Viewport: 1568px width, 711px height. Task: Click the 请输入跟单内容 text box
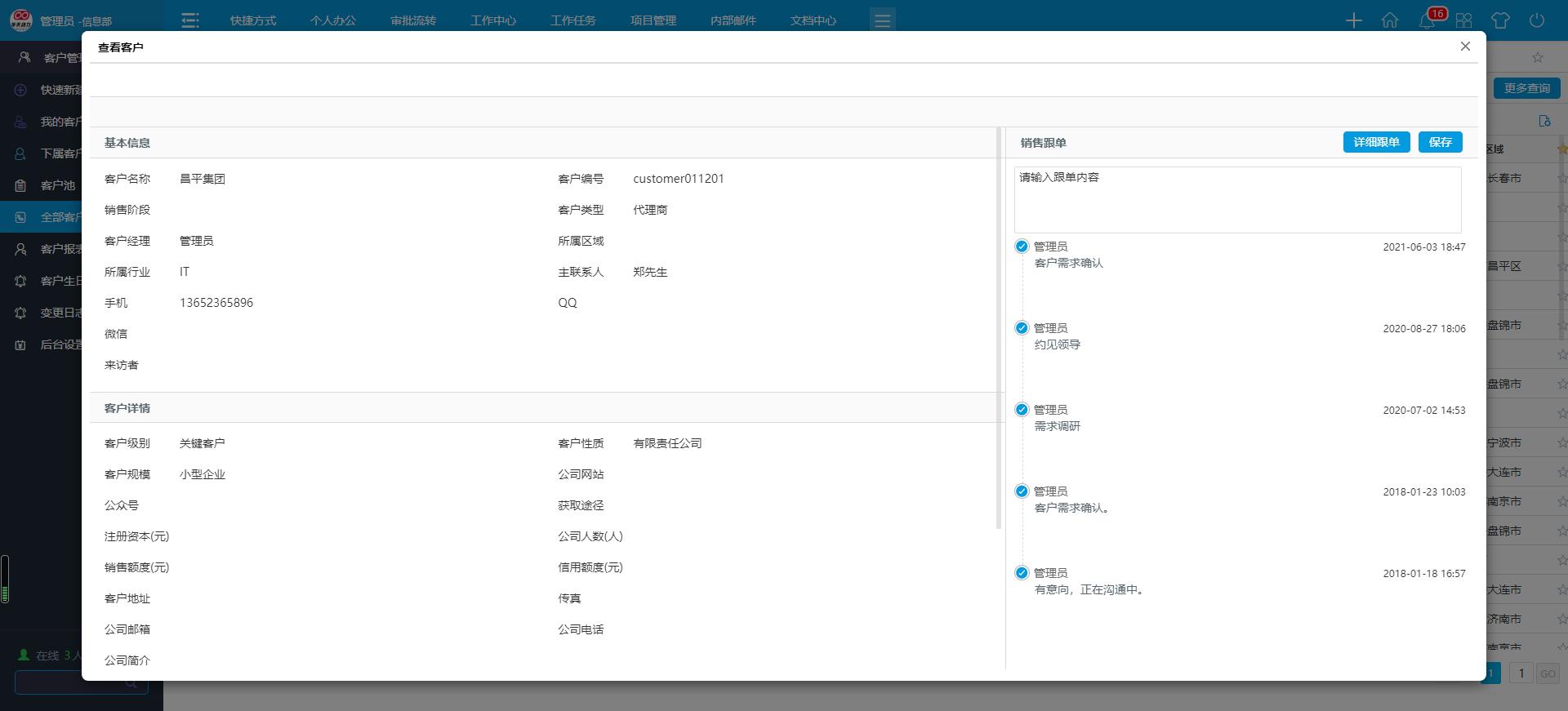coord(1237,200)
